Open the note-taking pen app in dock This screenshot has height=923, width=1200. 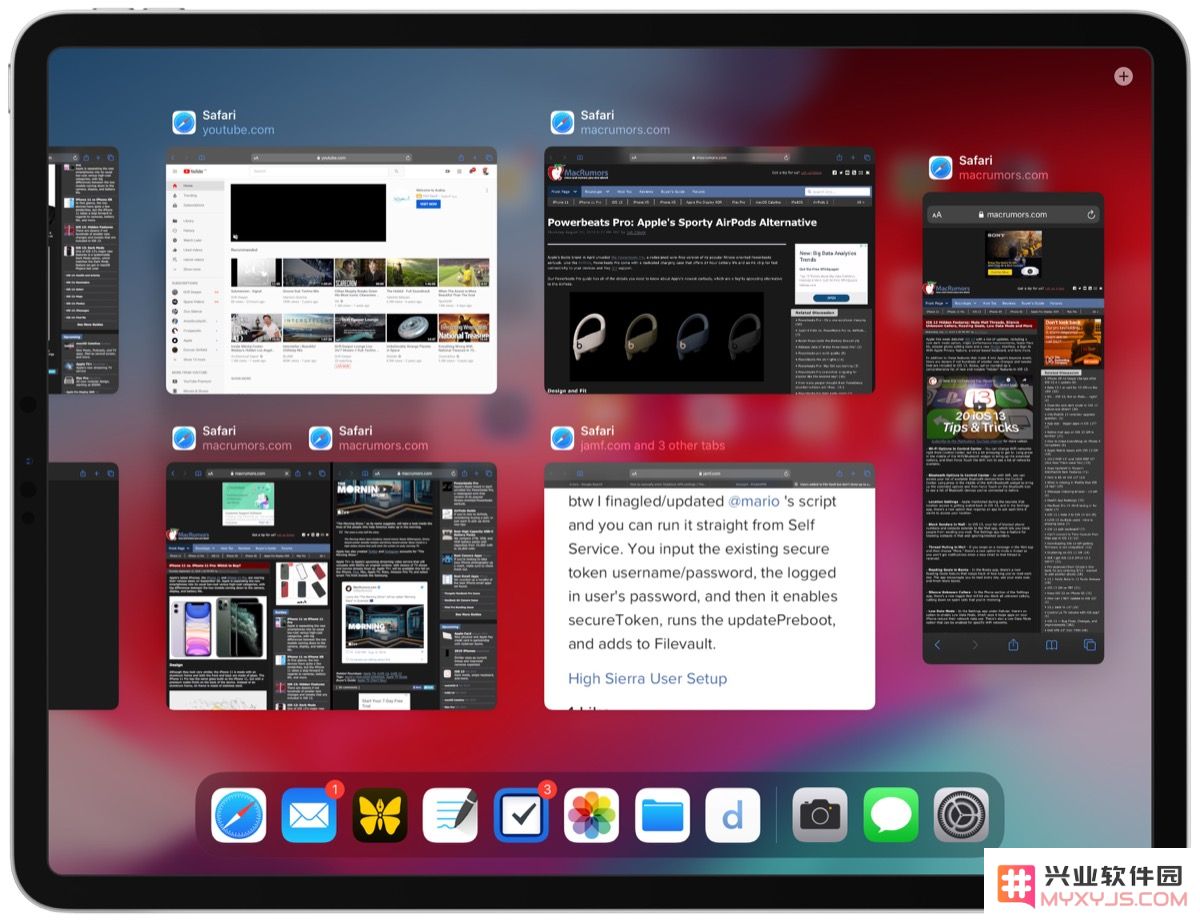(x=450, y=815)
